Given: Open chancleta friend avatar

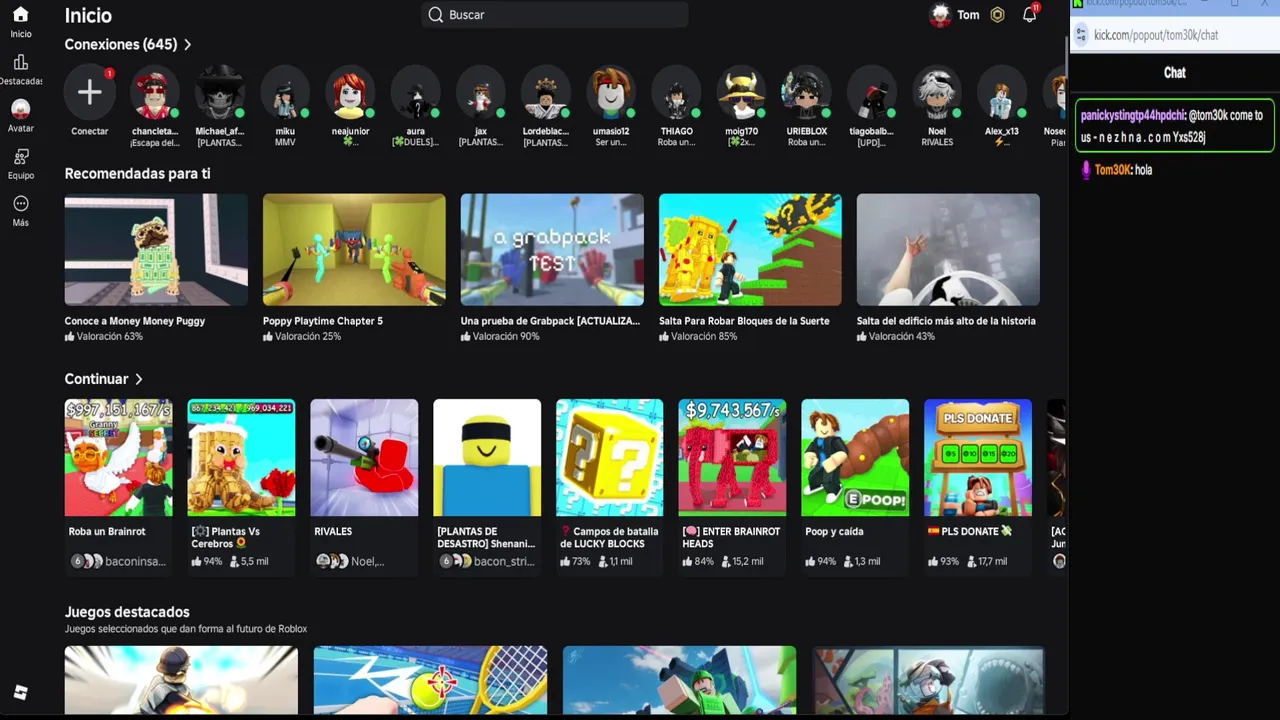Looking at the screenshot, I should 154,92.
